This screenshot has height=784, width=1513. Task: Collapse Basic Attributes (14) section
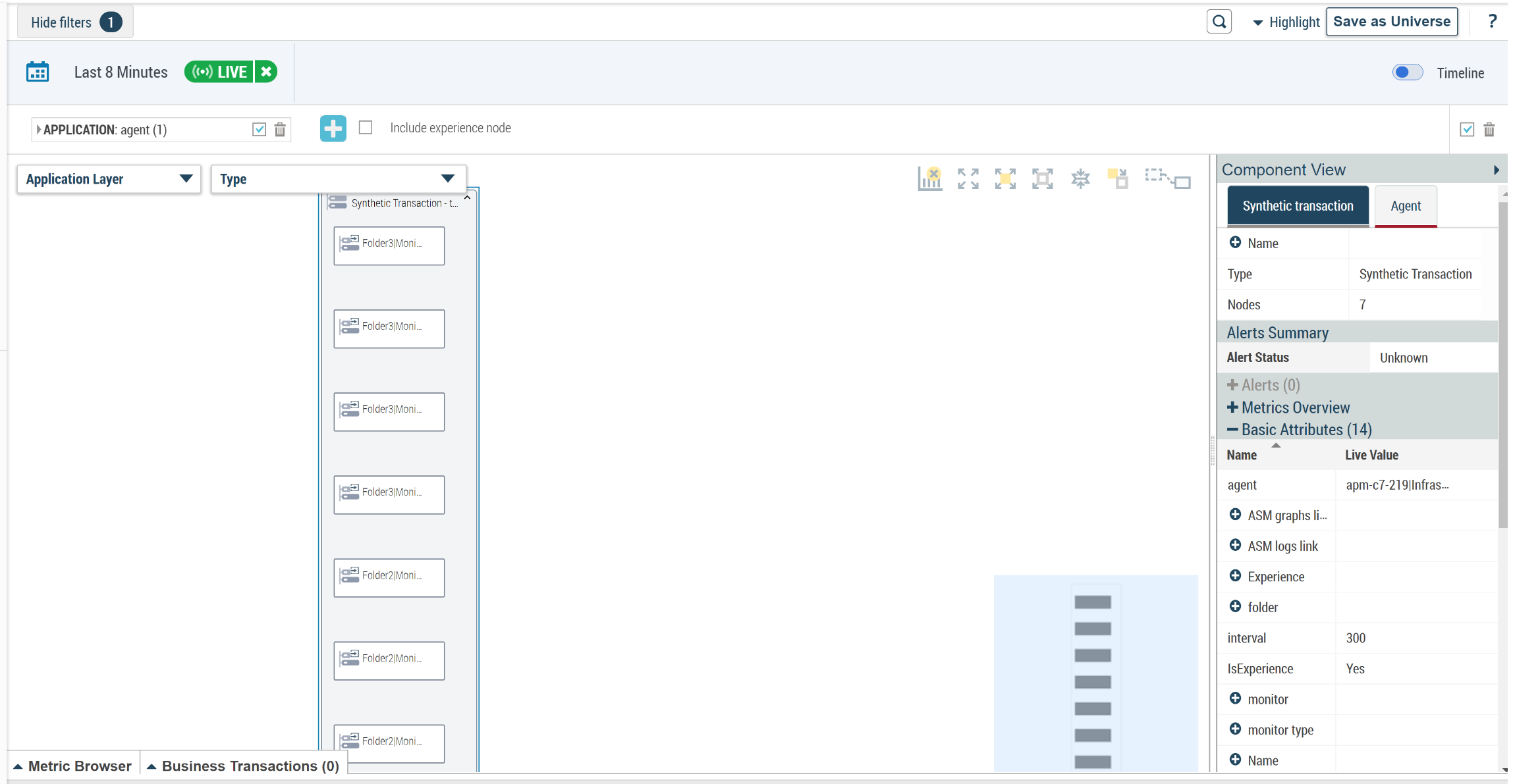pos(1299,430)
